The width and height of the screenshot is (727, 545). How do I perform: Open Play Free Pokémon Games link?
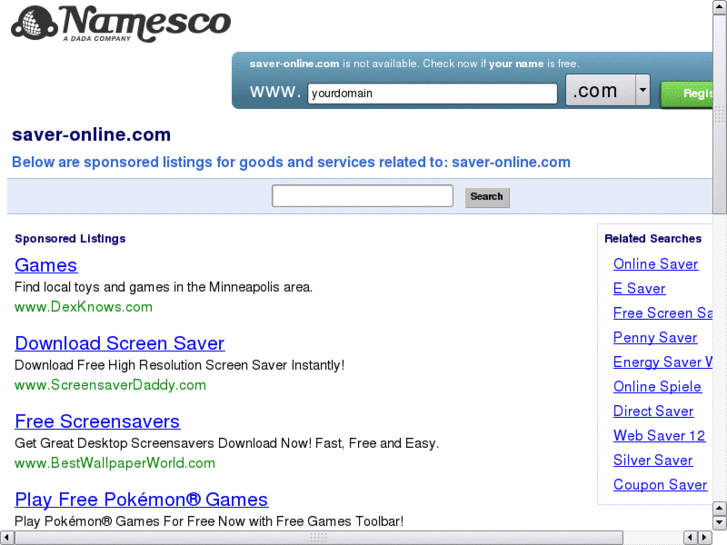[141, 500]
